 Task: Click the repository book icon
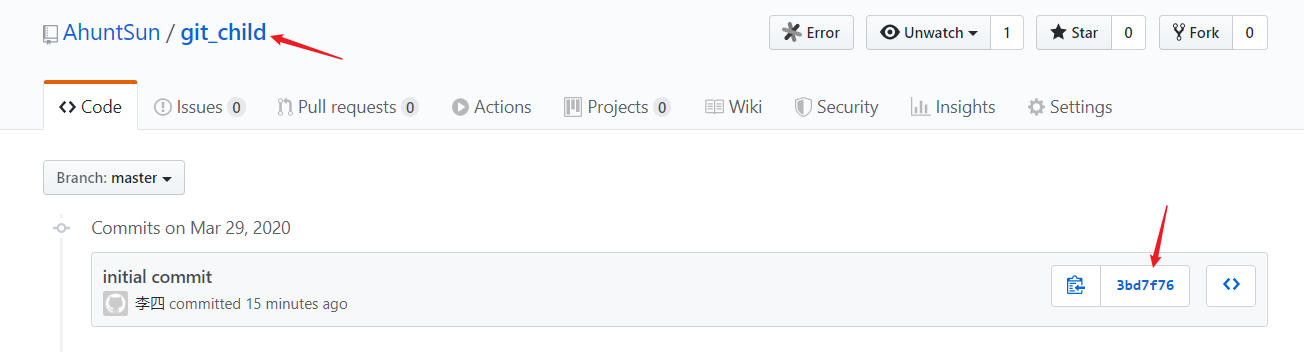click(50, 34)
